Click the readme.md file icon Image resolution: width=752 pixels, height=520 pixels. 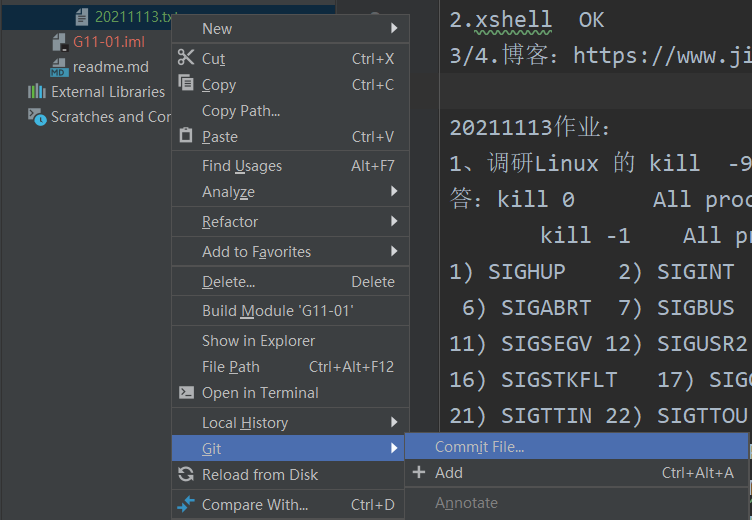59,67
